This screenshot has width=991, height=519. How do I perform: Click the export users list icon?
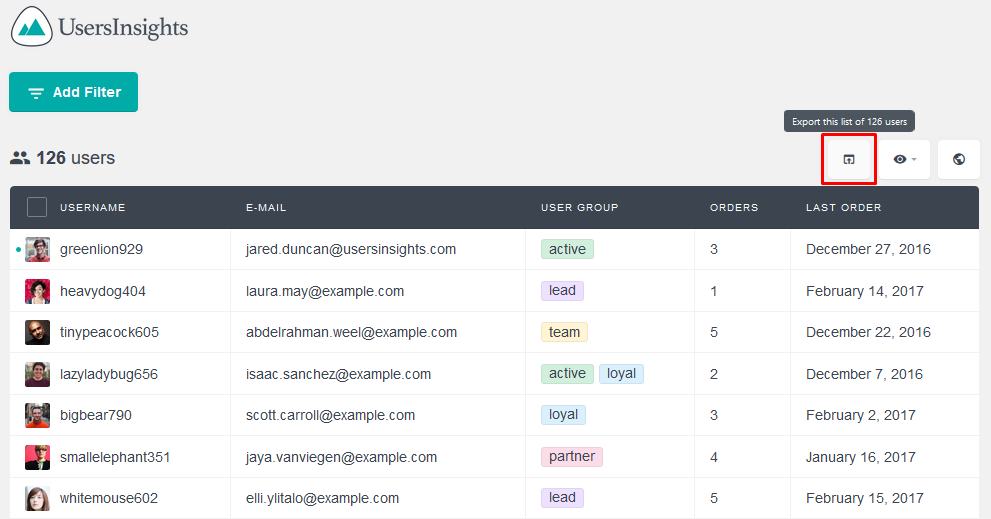849,159
